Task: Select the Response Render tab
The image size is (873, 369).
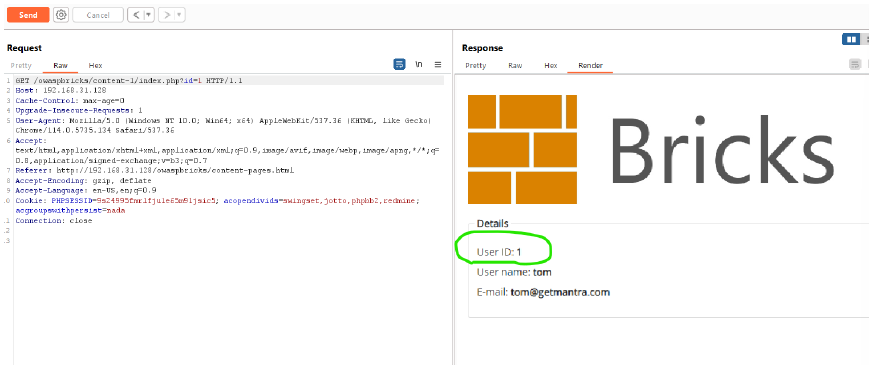Action: point(590,66)
